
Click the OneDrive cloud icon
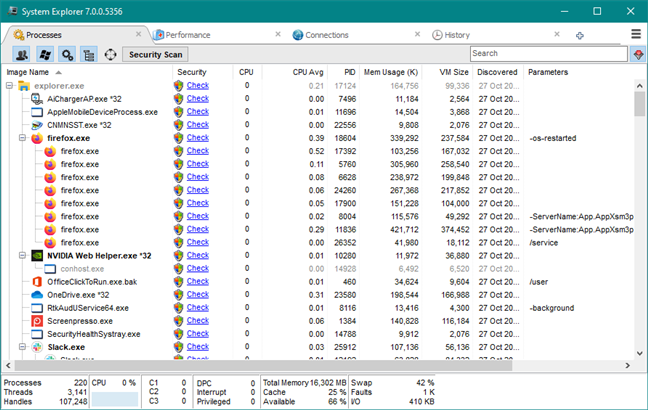(x=37, y=295)
